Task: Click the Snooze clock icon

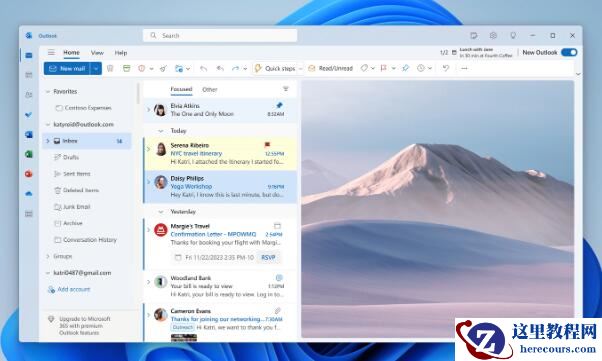Action: point(421,68)
